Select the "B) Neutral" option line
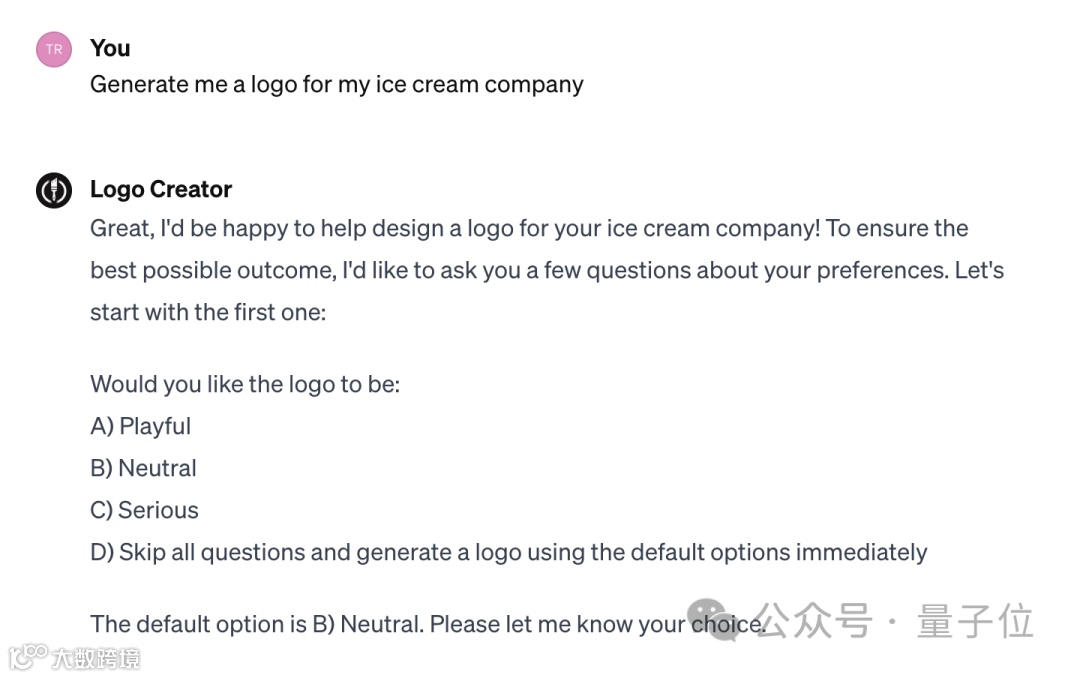 pyautogui.click(x=143, y=468)
